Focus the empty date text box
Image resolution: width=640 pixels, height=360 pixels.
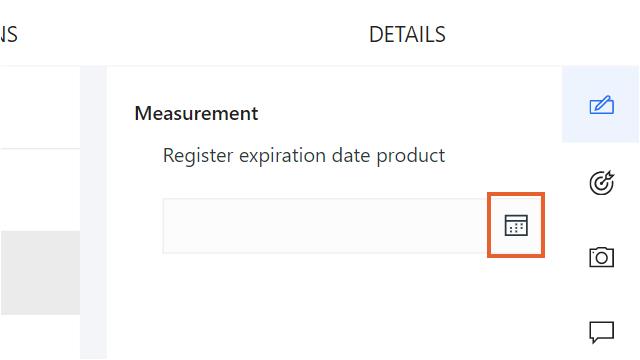point(325,226)
